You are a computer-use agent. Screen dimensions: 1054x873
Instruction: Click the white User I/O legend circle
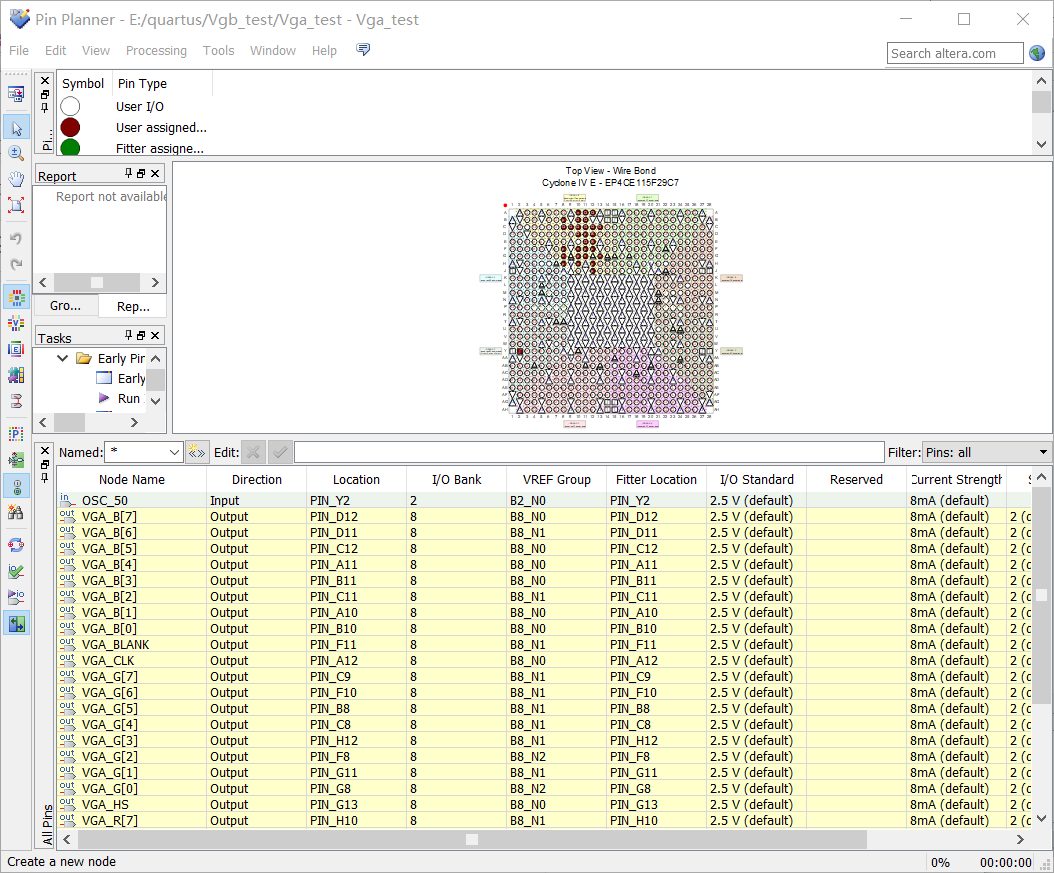(x=70, y=106)
